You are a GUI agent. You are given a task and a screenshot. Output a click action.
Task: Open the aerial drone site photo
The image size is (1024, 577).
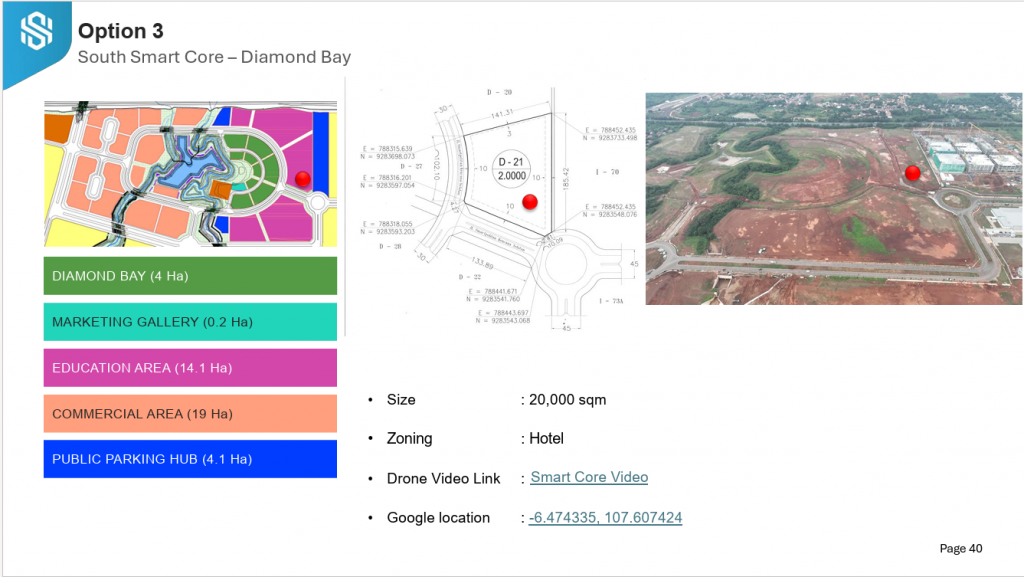pyautogui.click(x=834, y=198)
